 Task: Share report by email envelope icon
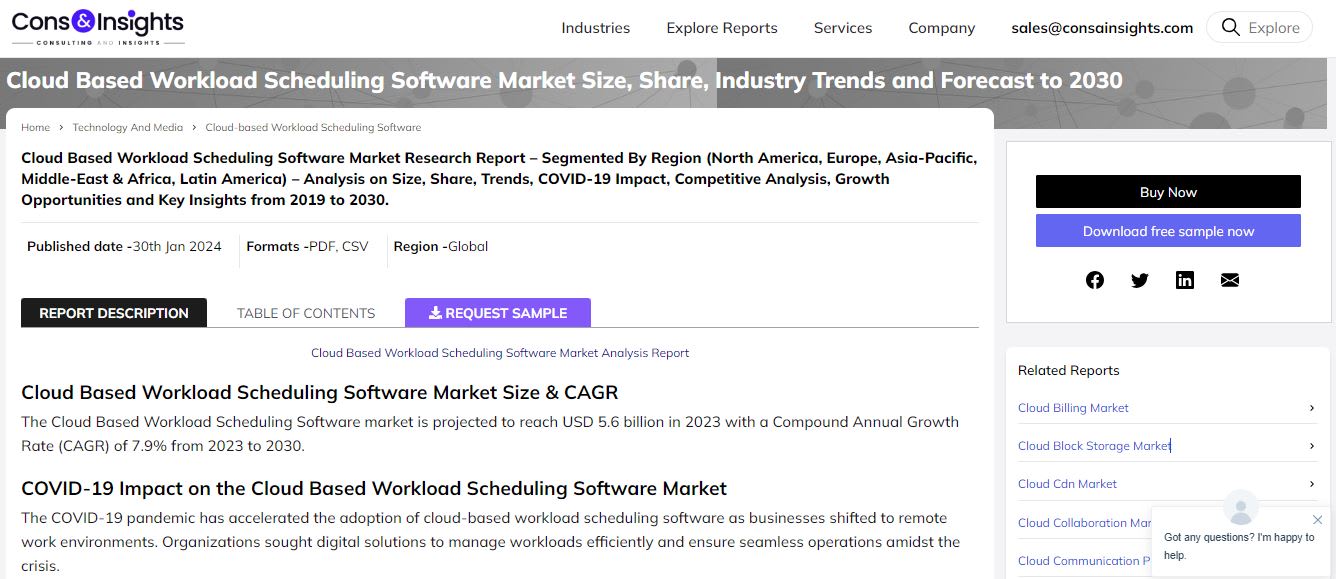1230,280
